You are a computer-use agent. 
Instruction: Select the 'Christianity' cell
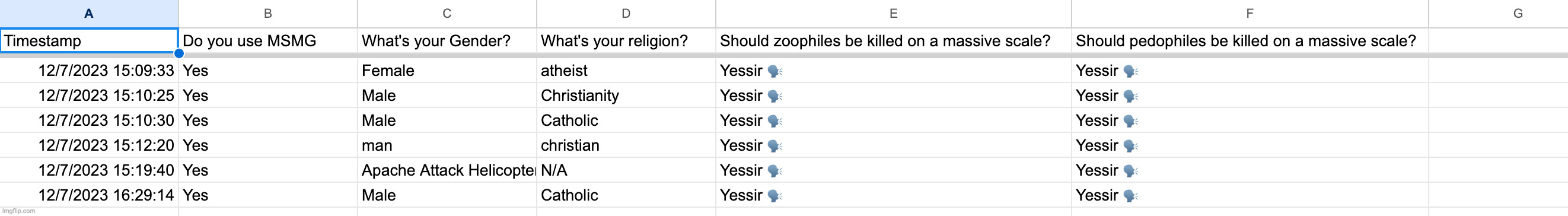pos(626,96)
